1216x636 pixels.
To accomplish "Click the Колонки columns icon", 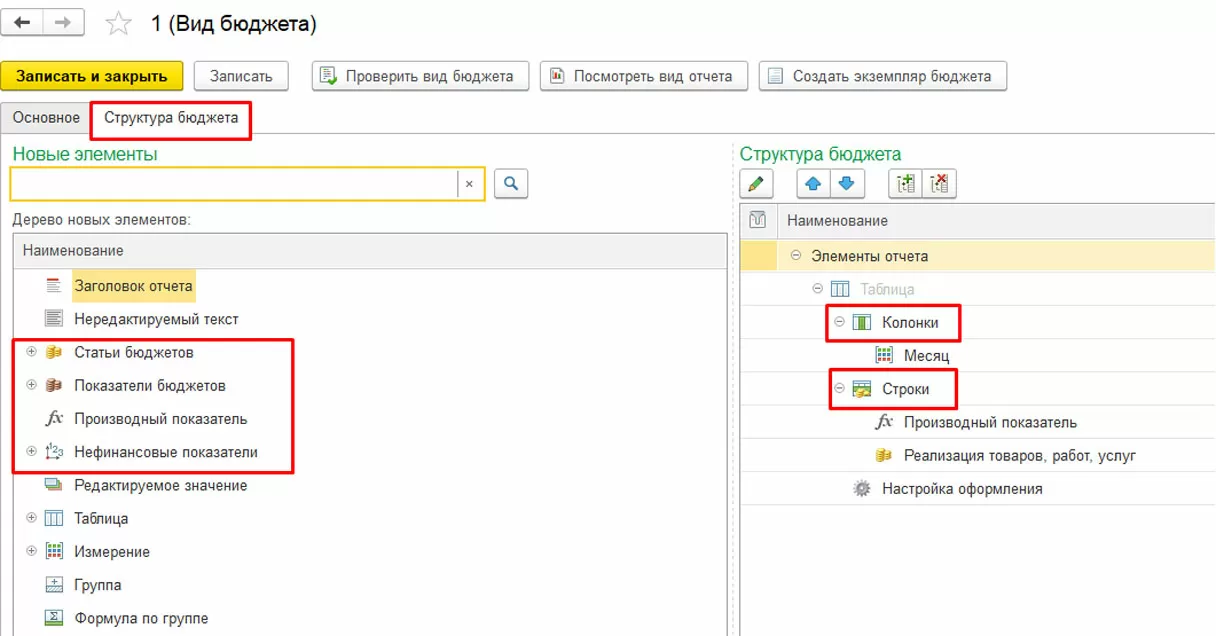I will 861,322.
